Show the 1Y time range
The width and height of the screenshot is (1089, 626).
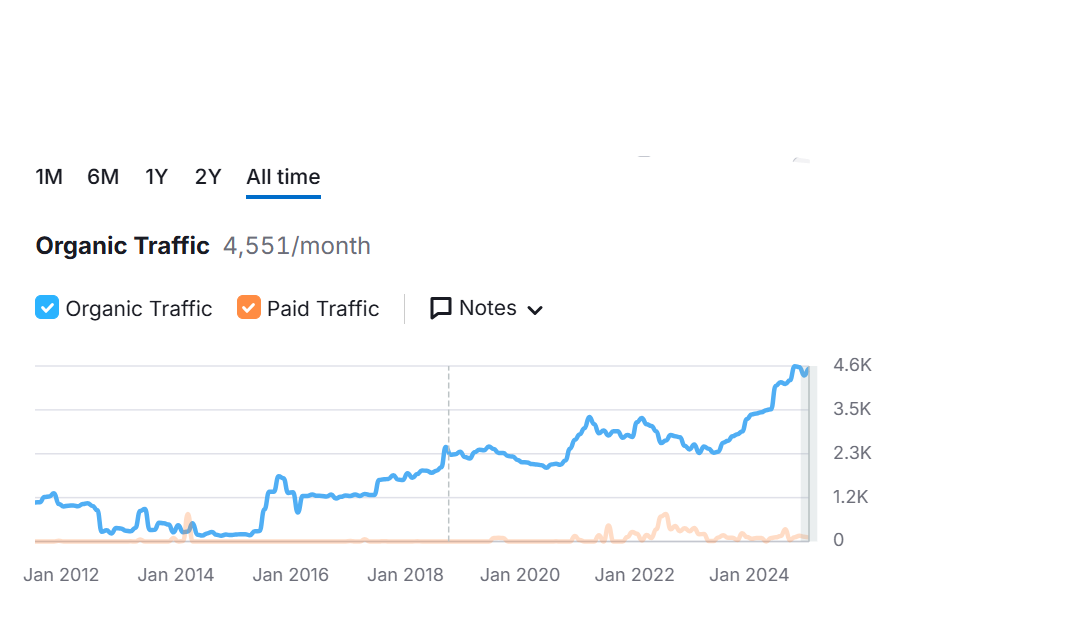pyautogui.click(x=156, y=177)
